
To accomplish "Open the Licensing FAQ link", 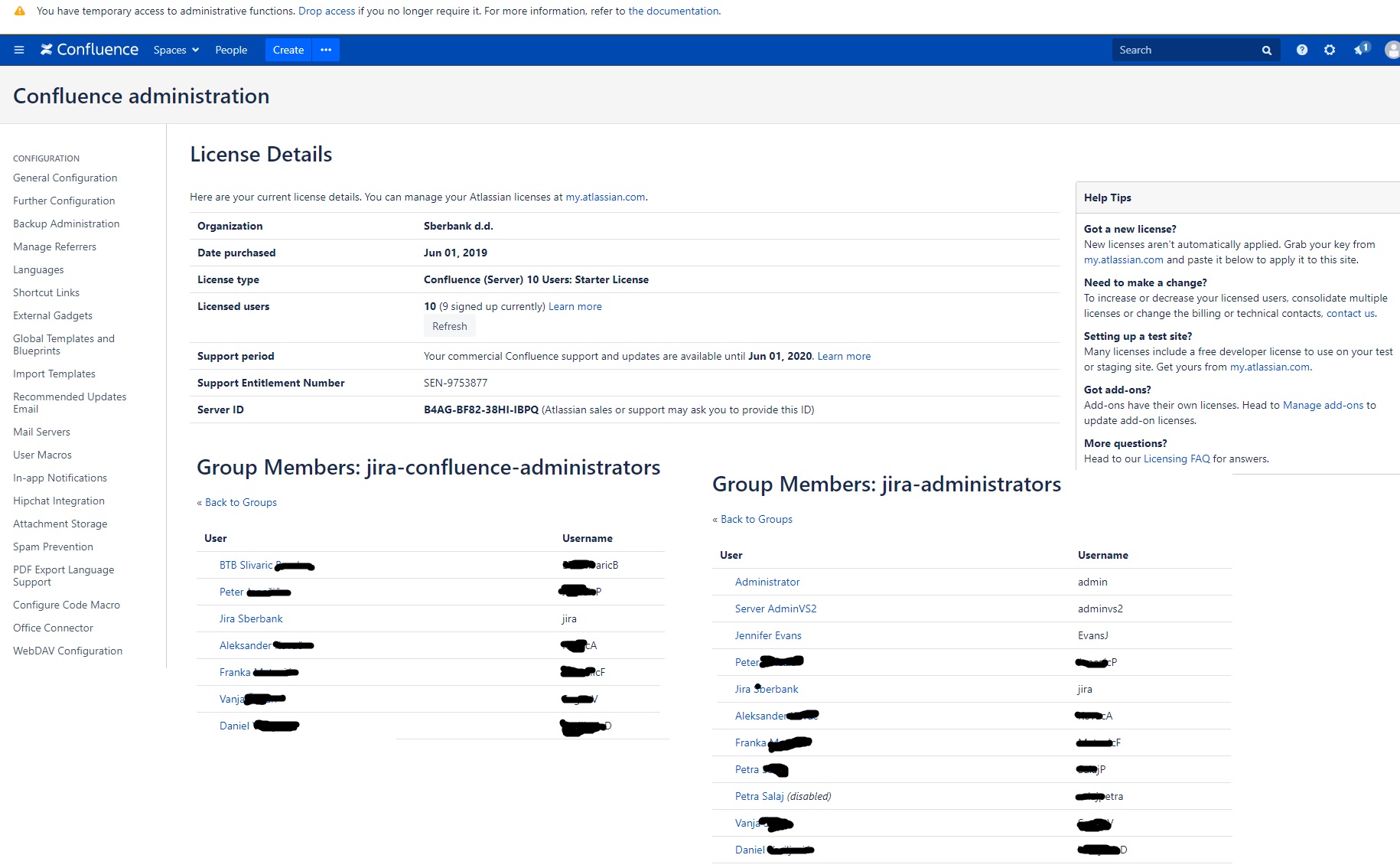I will [1177, 458].
